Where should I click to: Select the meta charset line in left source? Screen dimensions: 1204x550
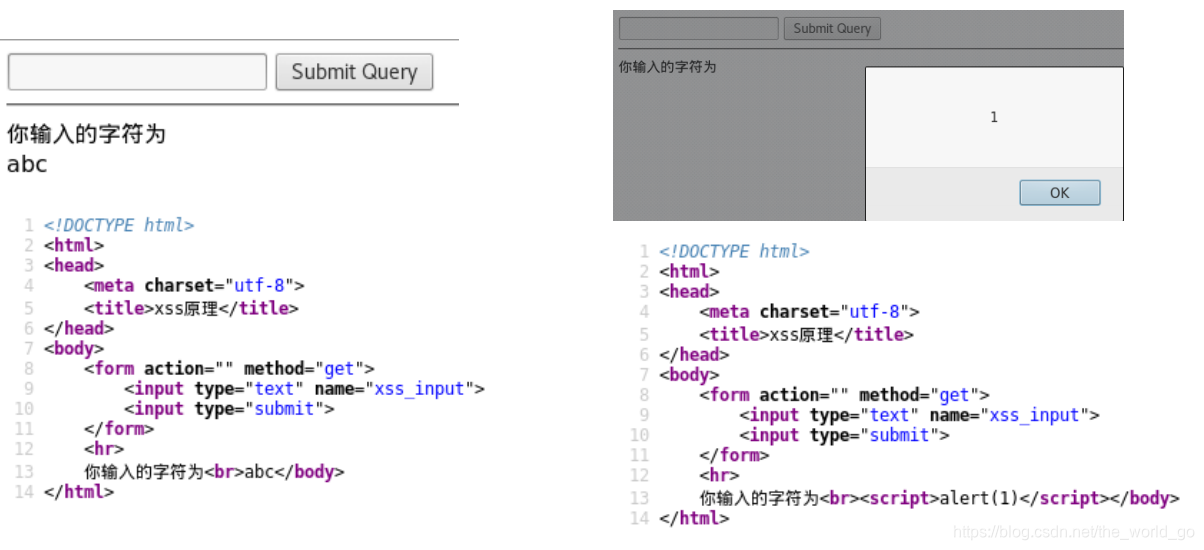[x=194, y=286]
